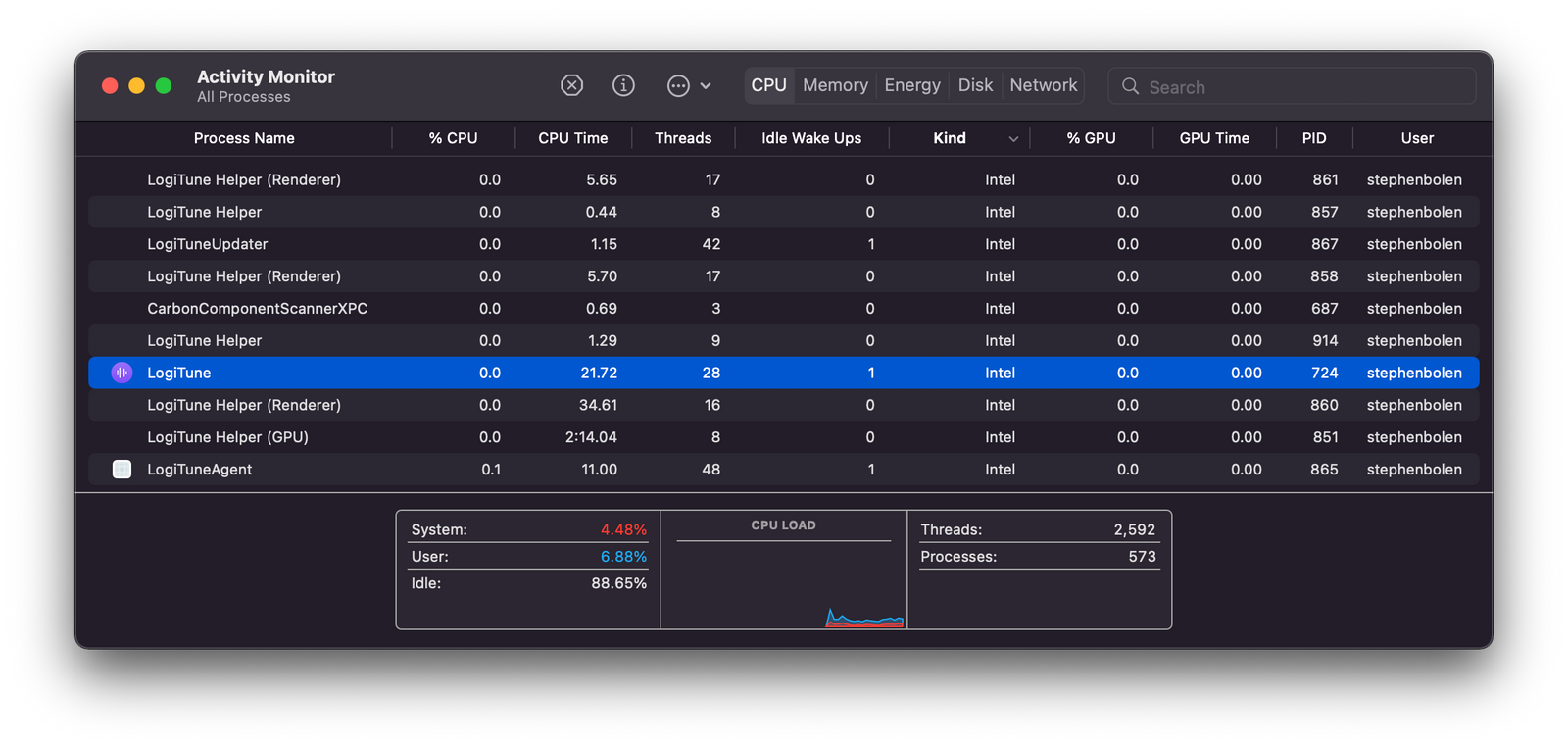Click the LogiTune purple app icon
This screenshot has width=1568, height=748.
pos(122,373)
